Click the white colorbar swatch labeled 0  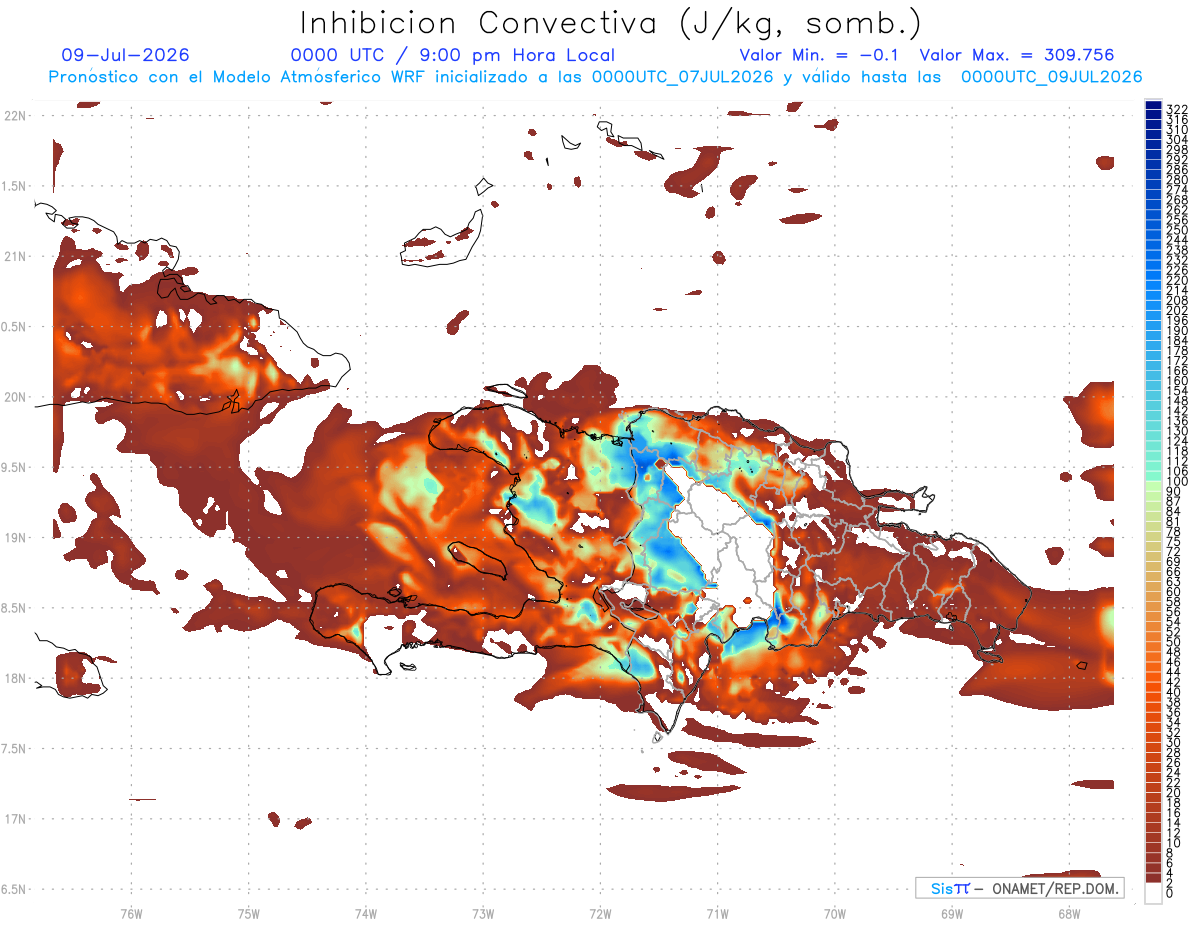1153,893
